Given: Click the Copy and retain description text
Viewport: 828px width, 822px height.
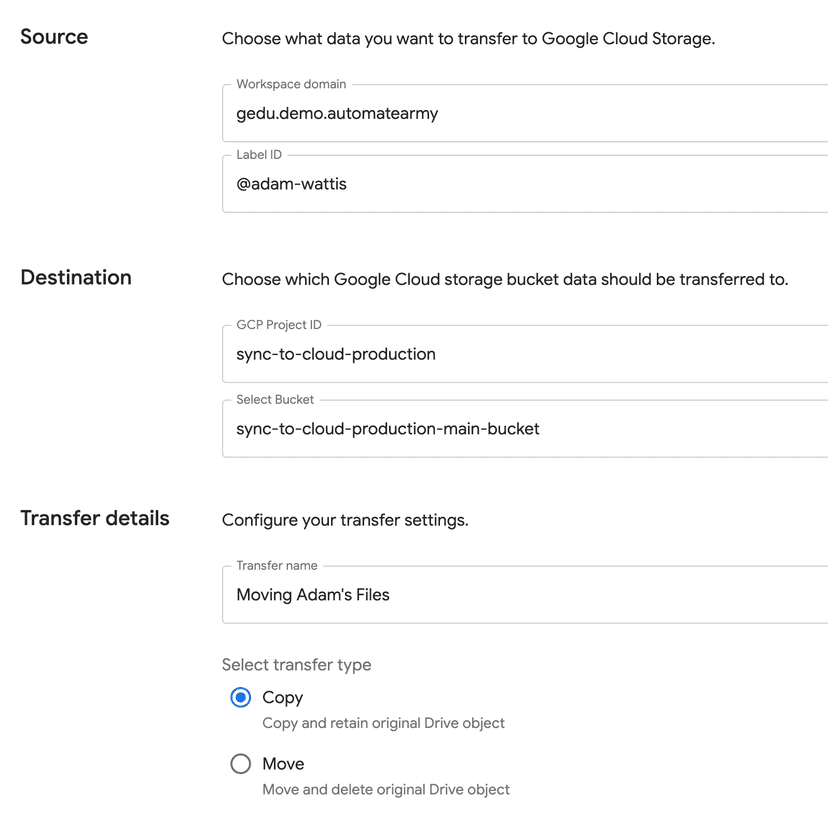Looking at the screenshot, I should click(383, 723).
